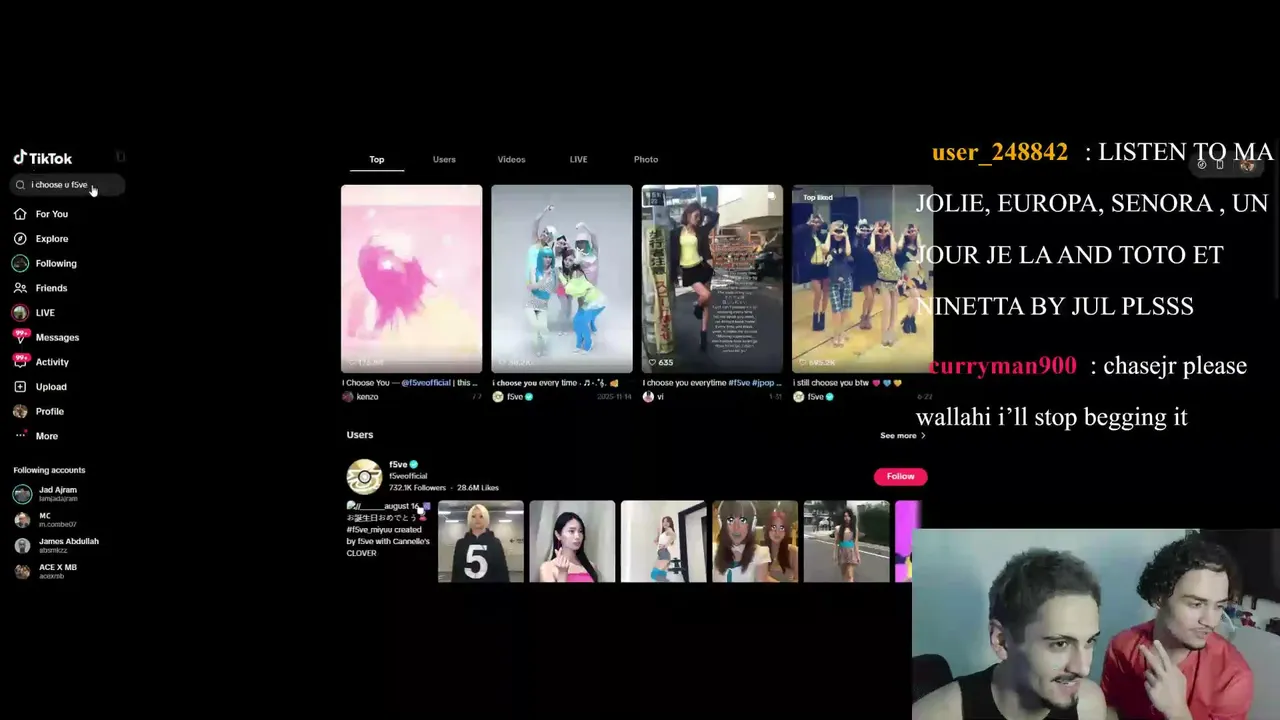Open James Abdullah's avatar in following accounts
Screen dimensions: 1280x720
pyautogui.click(x=22, y=545)
